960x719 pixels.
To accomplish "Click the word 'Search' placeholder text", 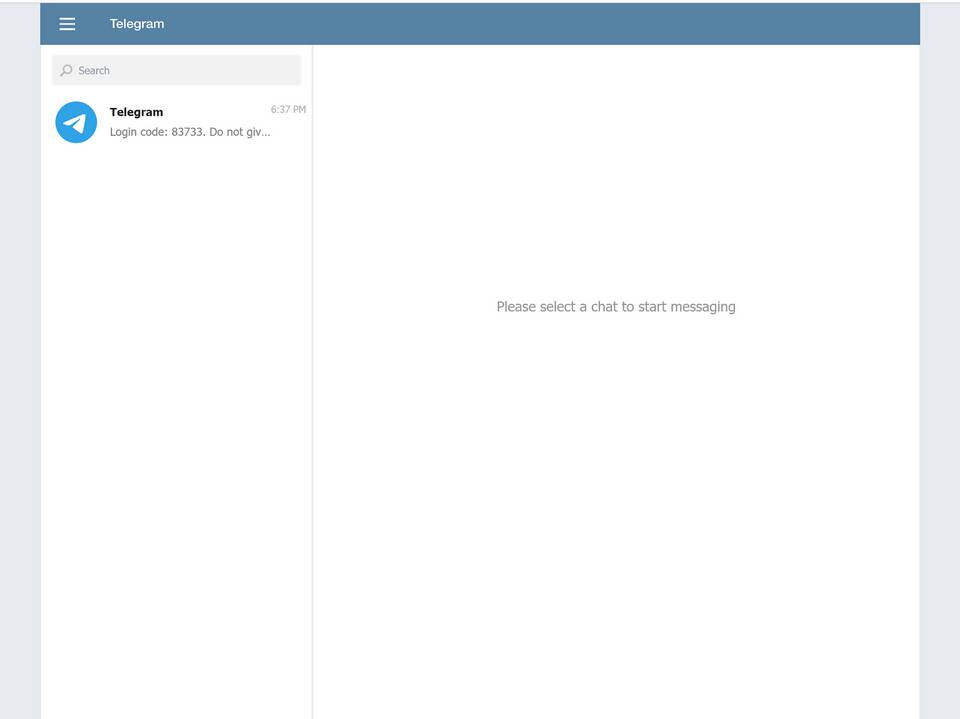I will (94, 71).
